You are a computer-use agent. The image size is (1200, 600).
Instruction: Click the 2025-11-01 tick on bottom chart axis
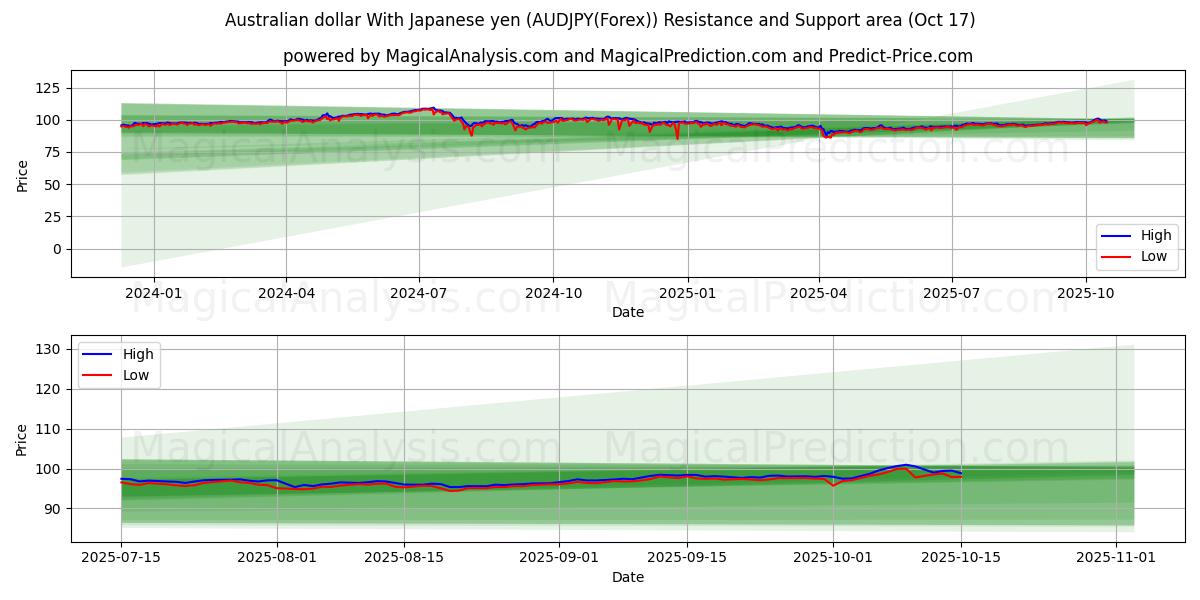click(1115, 558)
